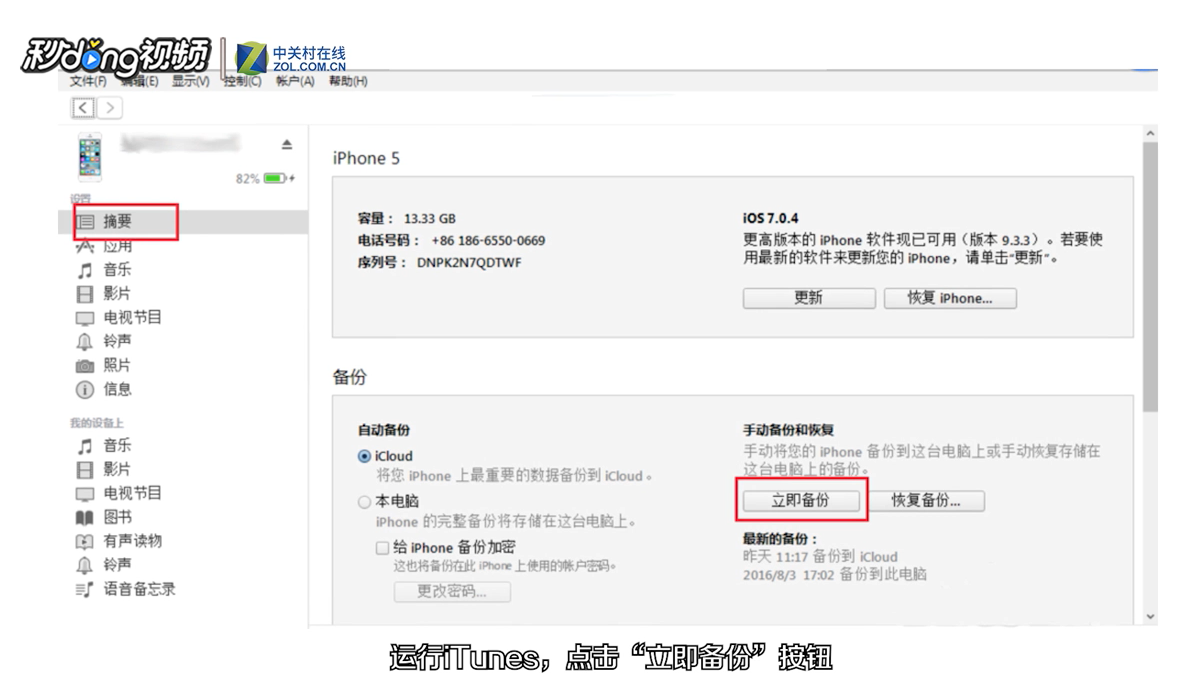1187x678 pixels.
Task: Click the 立即备份 back up now button
Action: tap(801, 501)
